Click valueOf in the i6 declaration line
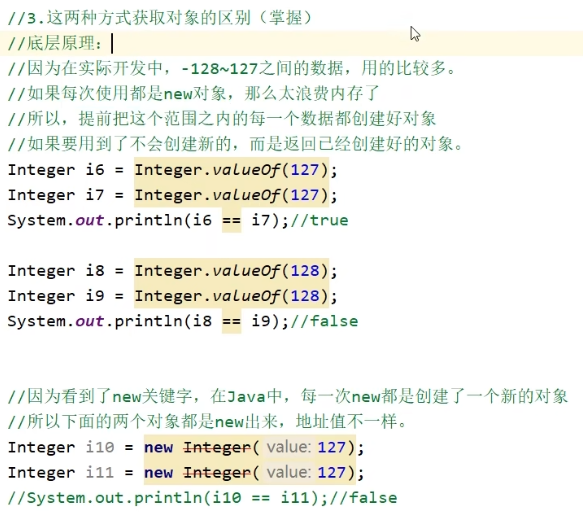The width and height of the screenshot is (583, 512). (x=246, y=170)
